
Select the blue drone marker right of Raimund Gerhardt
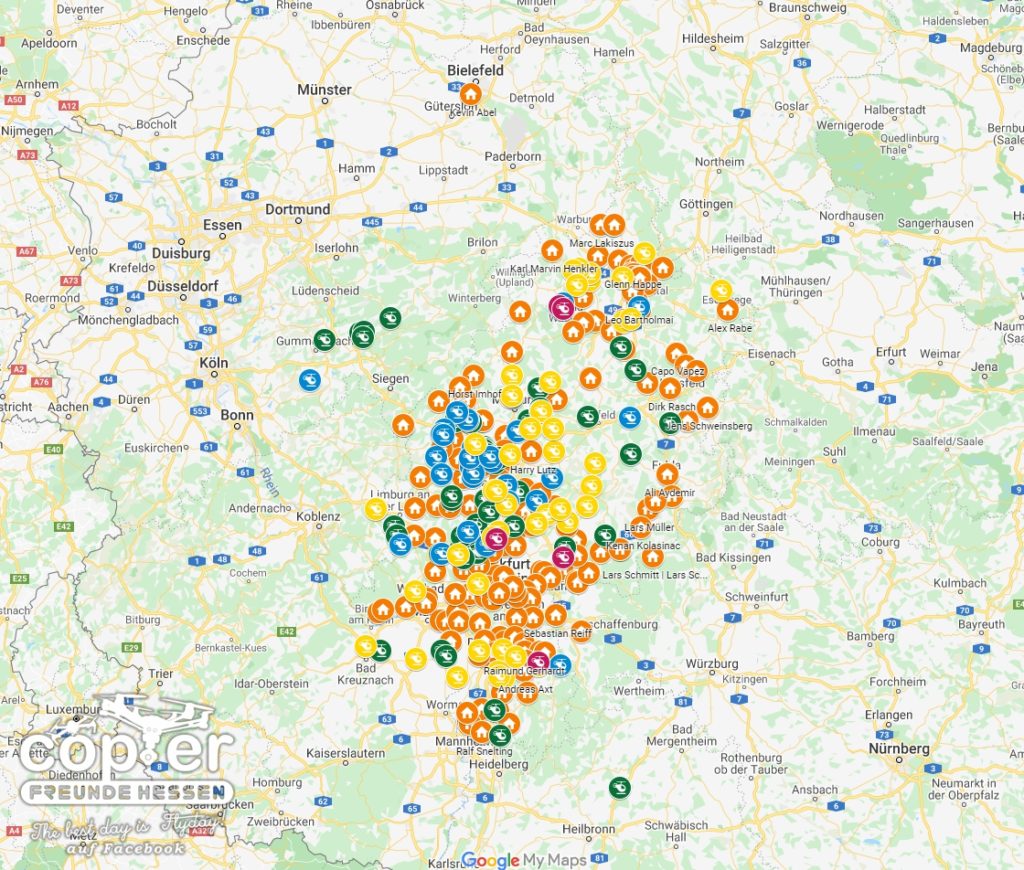(559, 664)
